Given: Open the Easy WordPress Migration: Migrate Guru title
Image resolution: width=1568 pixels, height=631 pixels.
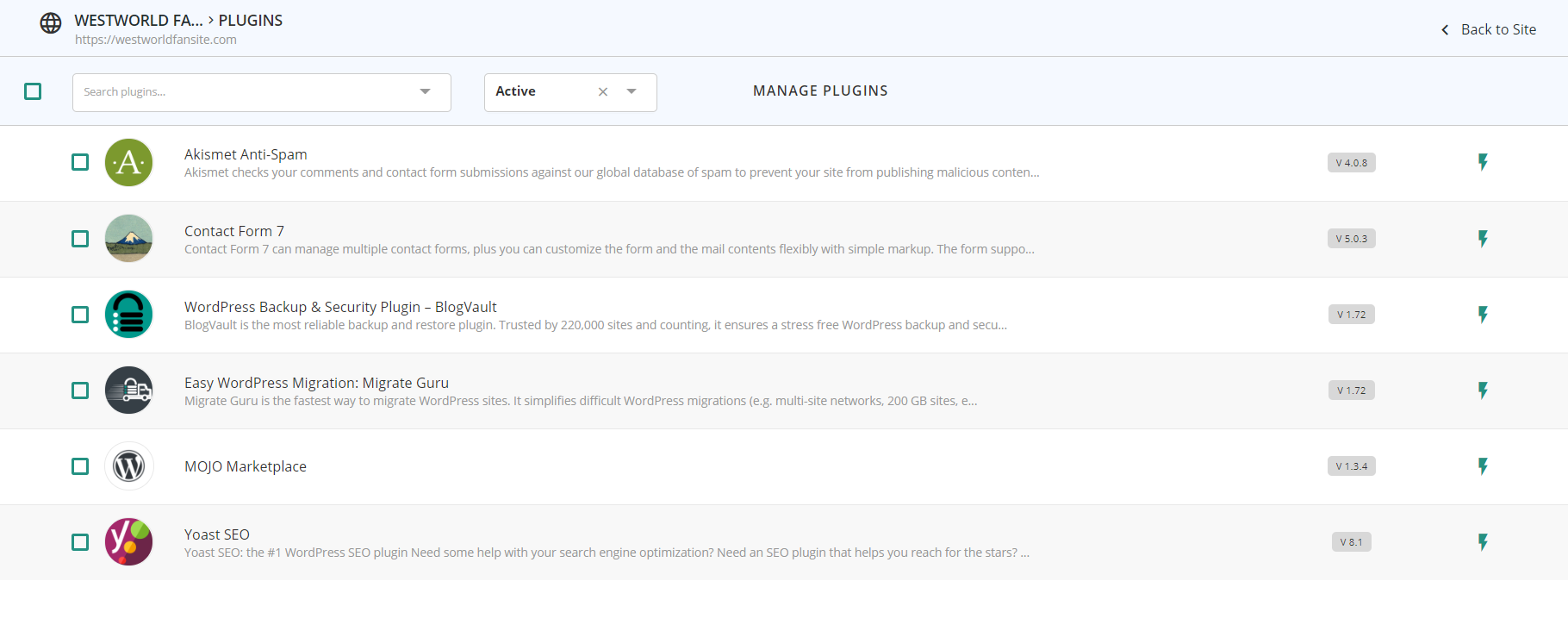Looking at the screenshot, I should pyautogui.click(x=316, y=383).
